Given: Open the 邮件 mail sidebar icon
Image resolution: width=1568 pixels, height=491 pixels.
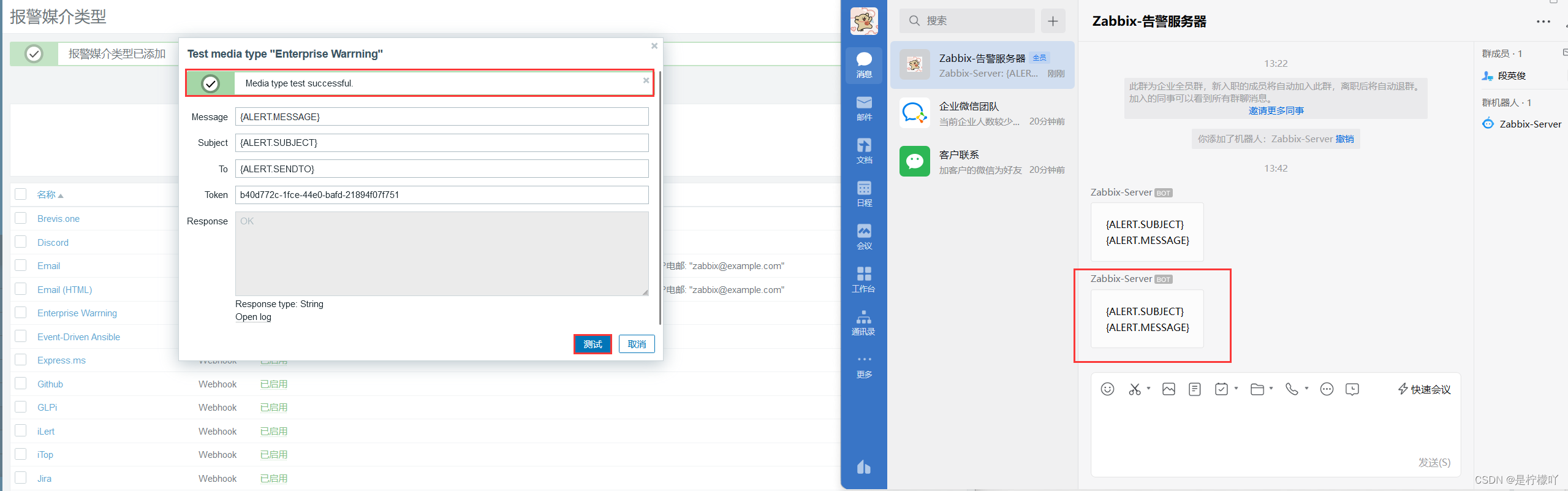Looking at the screenshot, I should (864, 108).
